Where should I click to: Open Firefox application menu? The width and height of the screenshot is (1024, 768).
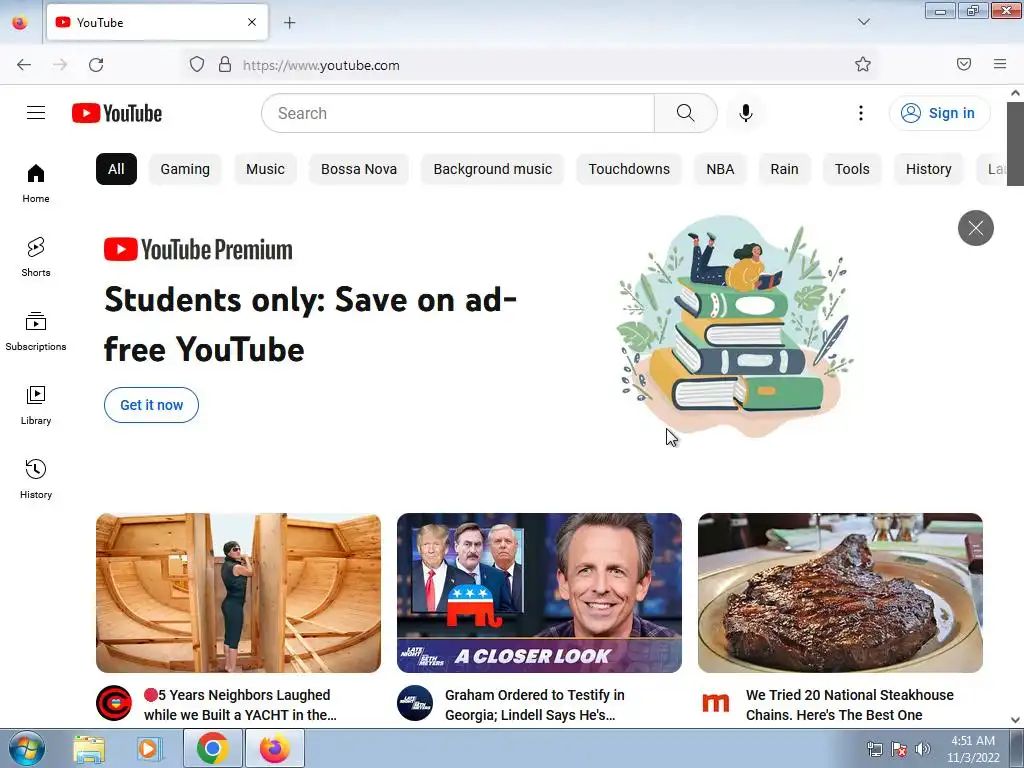pyautogui.click(x=1000, y=64)
